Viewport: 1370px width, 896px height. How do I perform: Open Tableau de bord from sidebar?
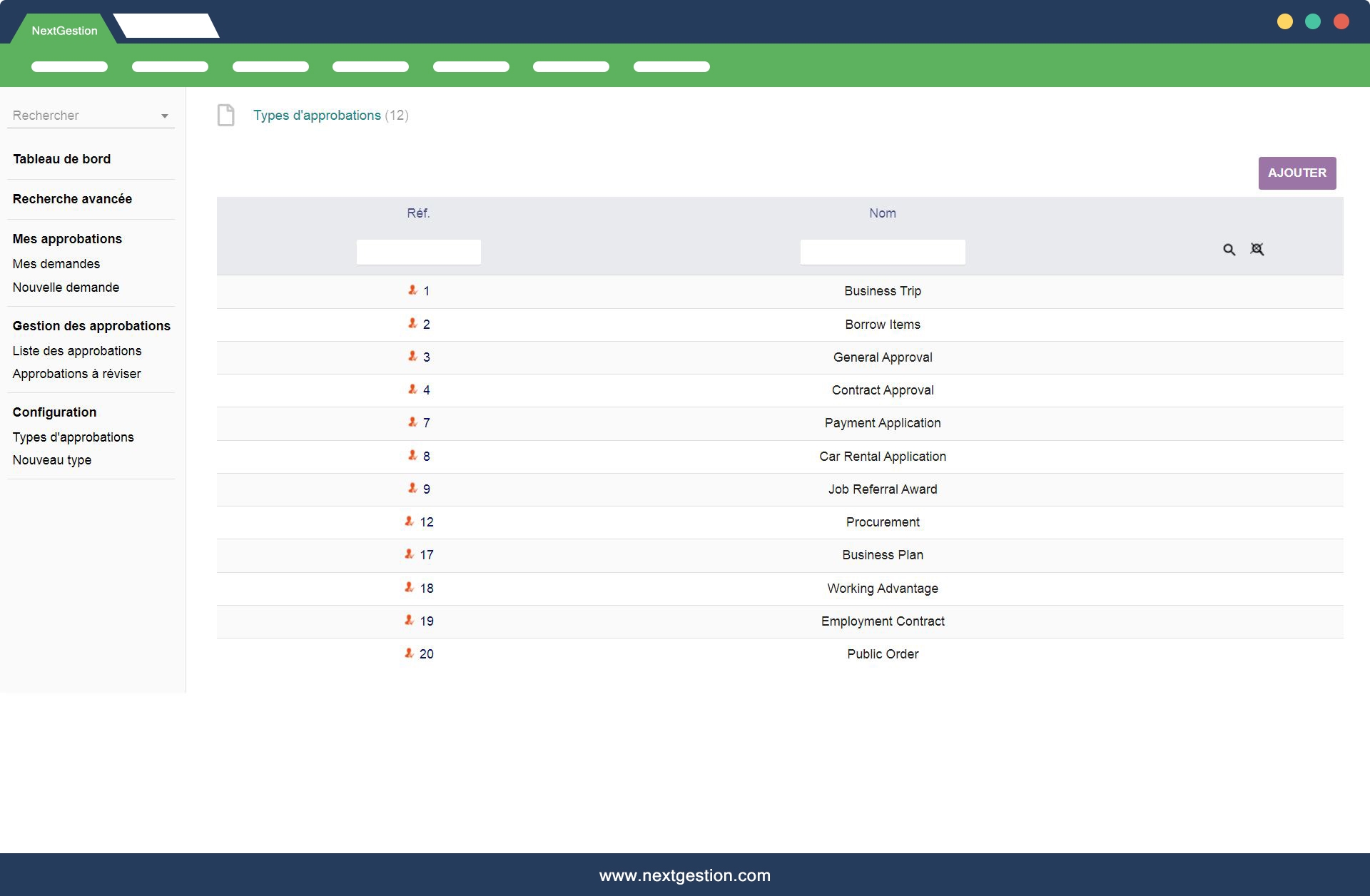point(61,159)
